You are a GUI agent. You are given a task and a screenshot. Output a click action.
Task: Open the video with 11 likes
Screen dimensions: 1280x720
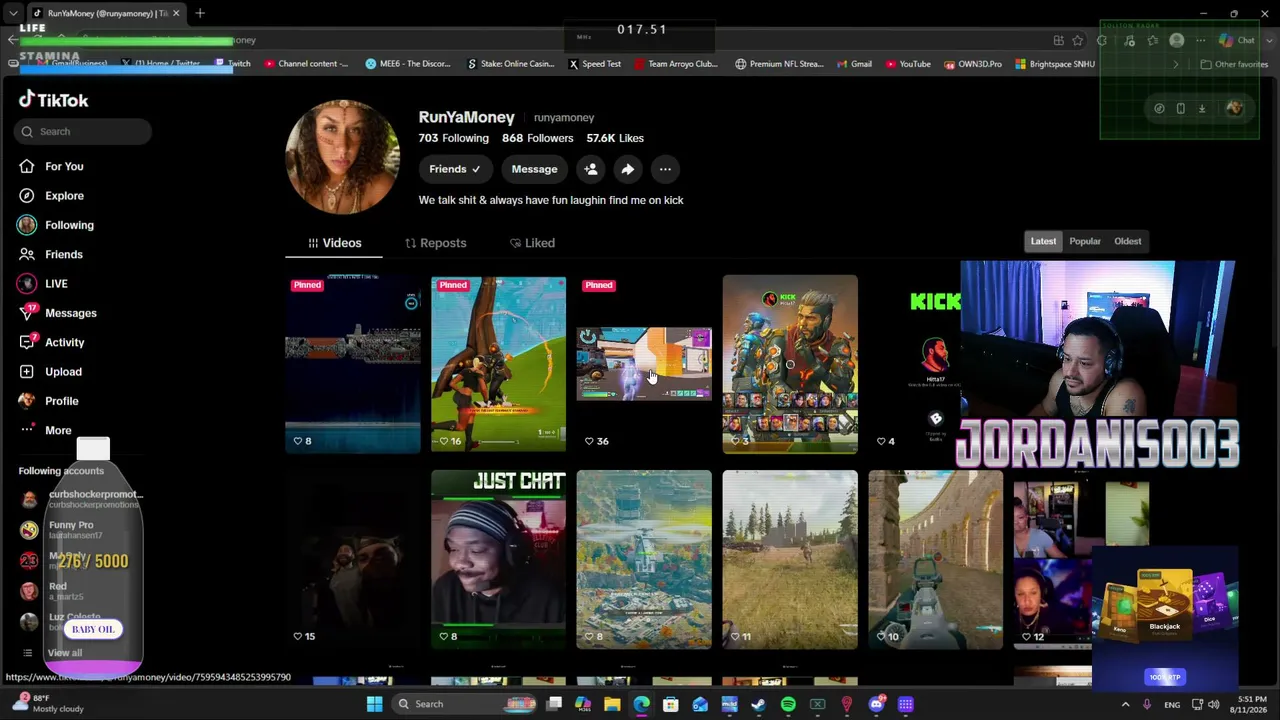[x=790, y=559]
